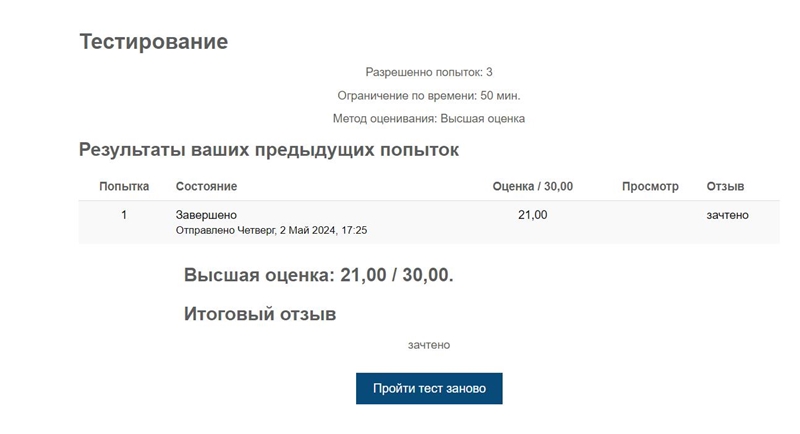Click the "Попытка" column header
The height and width of the screenshot is (434, 800).
click(124, 186)
